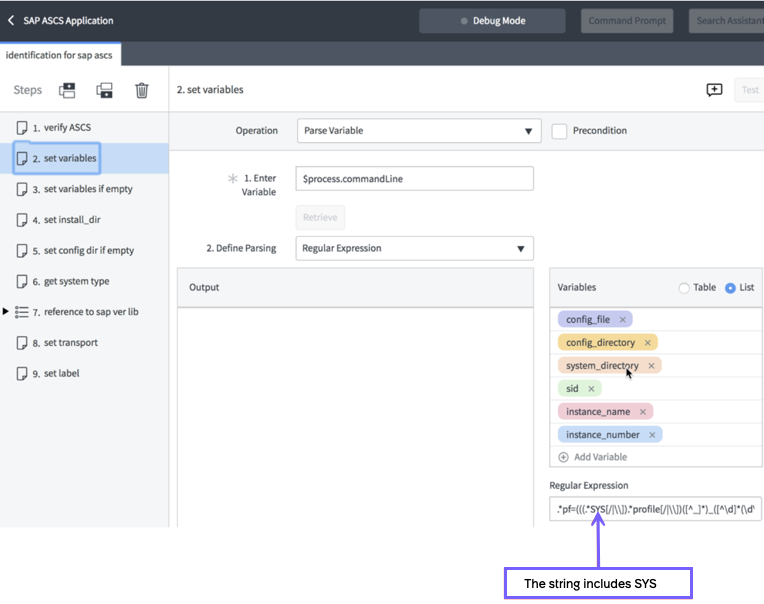Click step icon for 5. set config dir if empty
This screenshot has height=604, width=764.
[22, 250]
